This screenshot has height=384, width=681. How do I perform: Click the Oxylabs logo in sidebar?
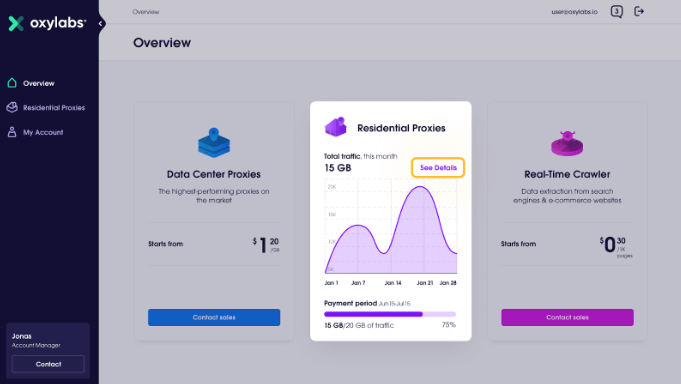pos(47,23)
